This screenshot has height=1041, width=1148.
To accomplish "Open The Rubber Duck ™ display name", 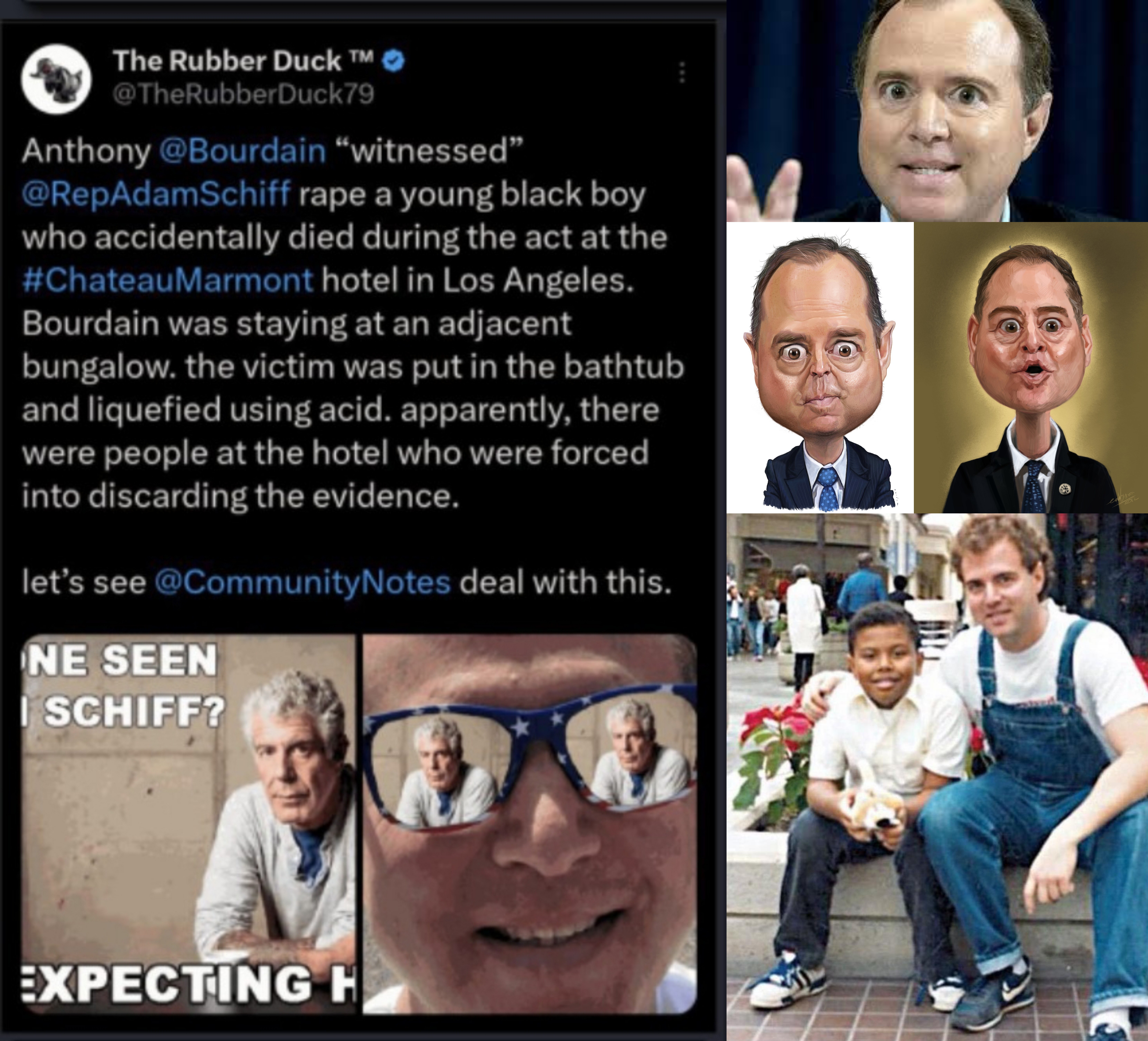I will click(x=243, y=61).
